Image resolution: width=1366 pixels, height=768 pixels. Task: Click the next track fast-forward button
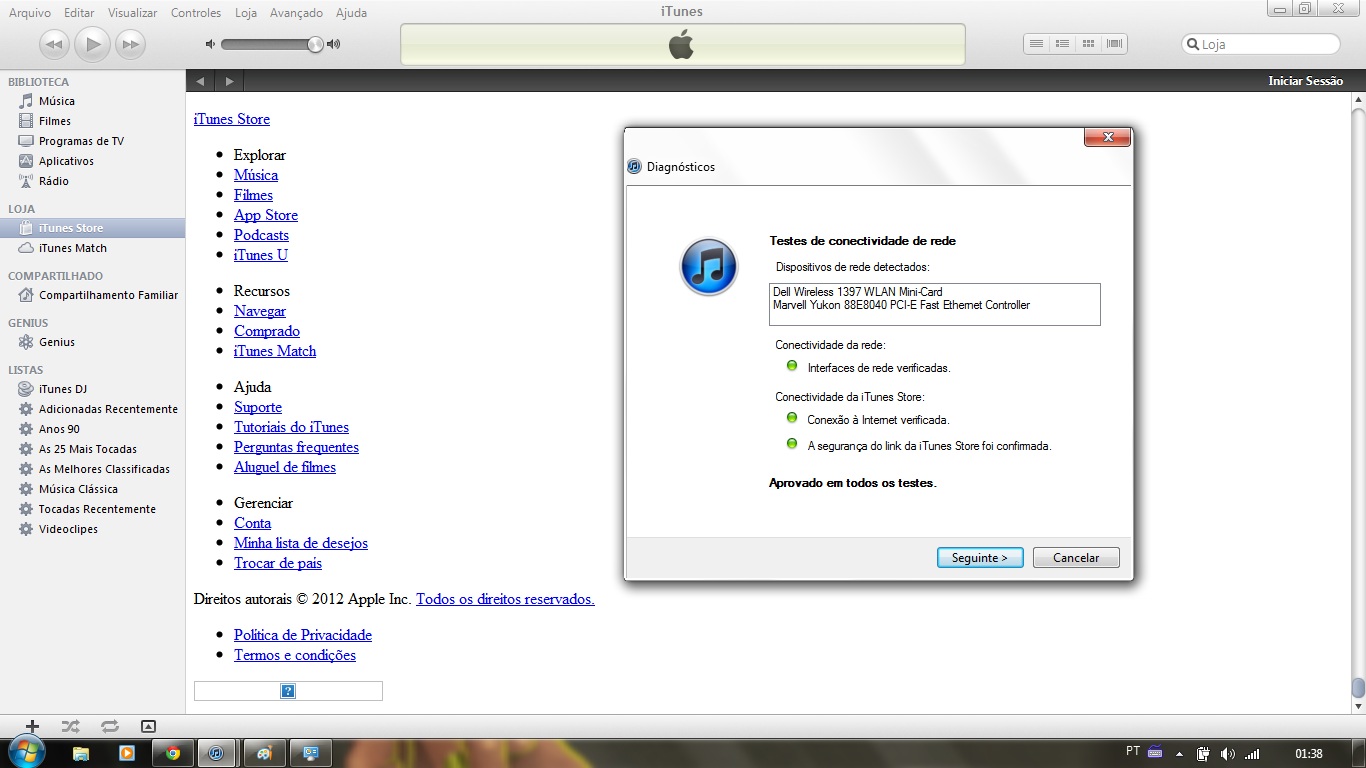(x=130, y=44)
